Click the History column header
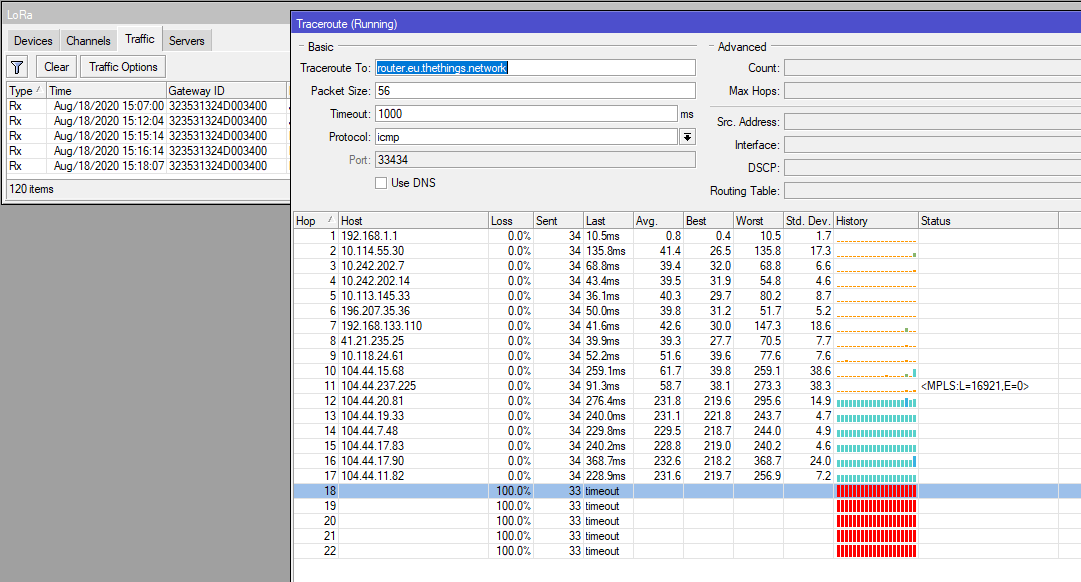Screen dimensions: 1081x582 tap(876, 221)
